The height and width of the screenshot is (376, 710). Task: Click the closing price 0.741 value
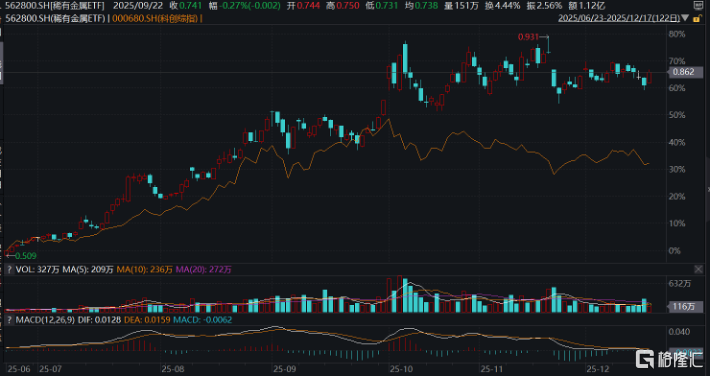[x=191, y=6]
